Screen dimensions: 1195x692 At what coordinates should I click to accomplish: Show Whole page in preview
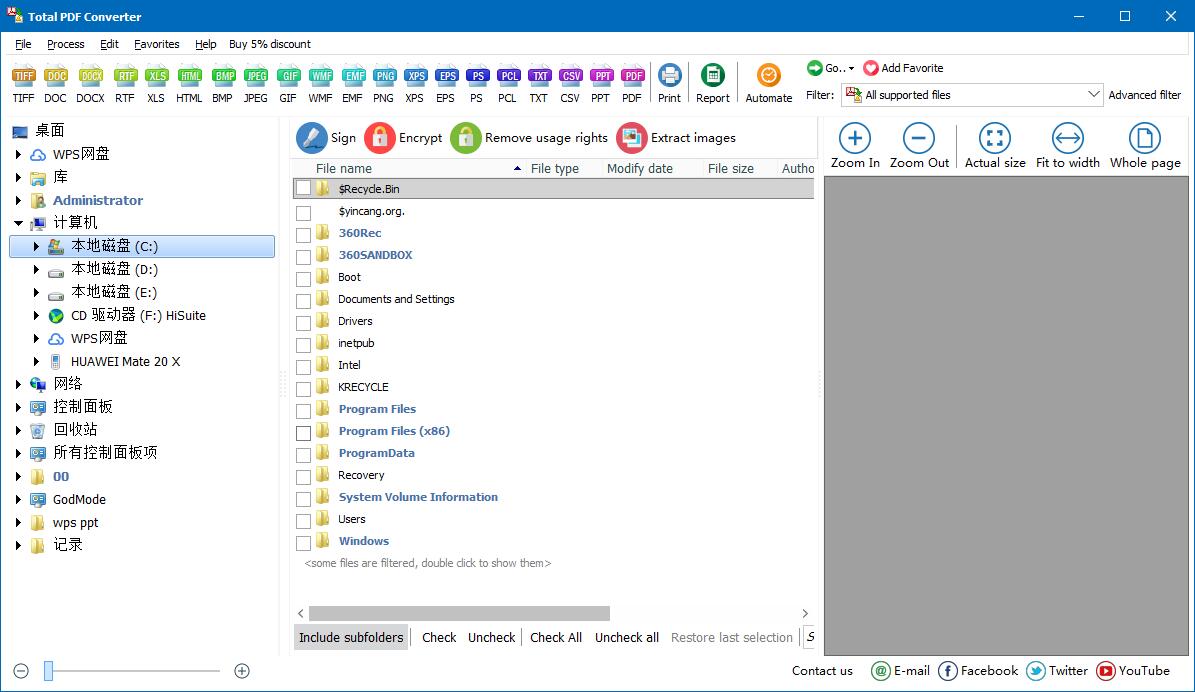(x=1145, y=146)
